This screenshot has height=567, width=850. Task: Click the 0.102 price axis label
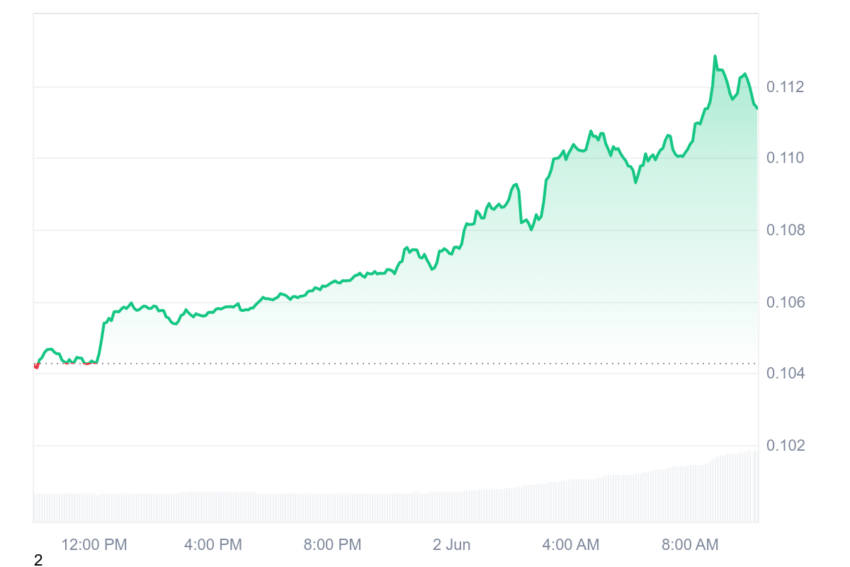pos(785,446)
